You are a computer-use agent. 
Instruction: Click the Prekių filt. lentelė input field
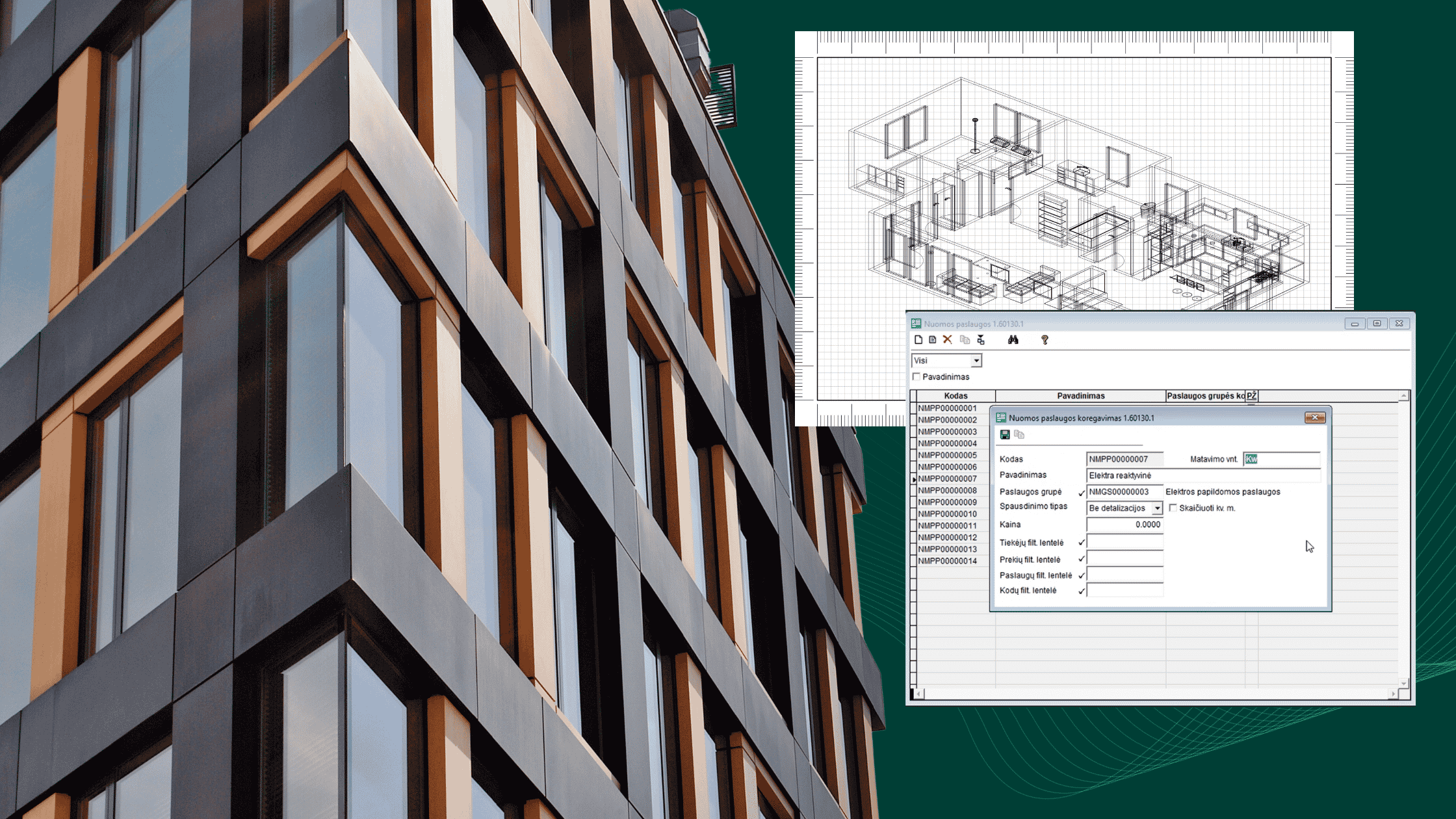point(1124,558)
